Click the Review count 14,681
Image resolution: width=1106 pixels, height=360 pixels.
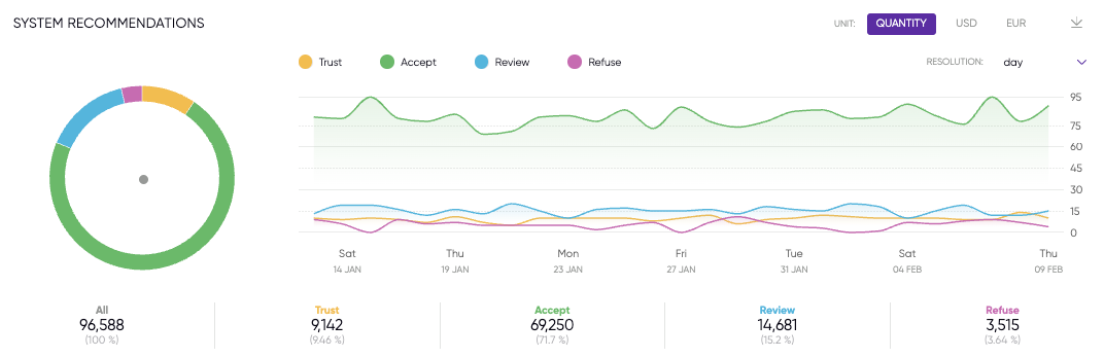click(777, 325)
